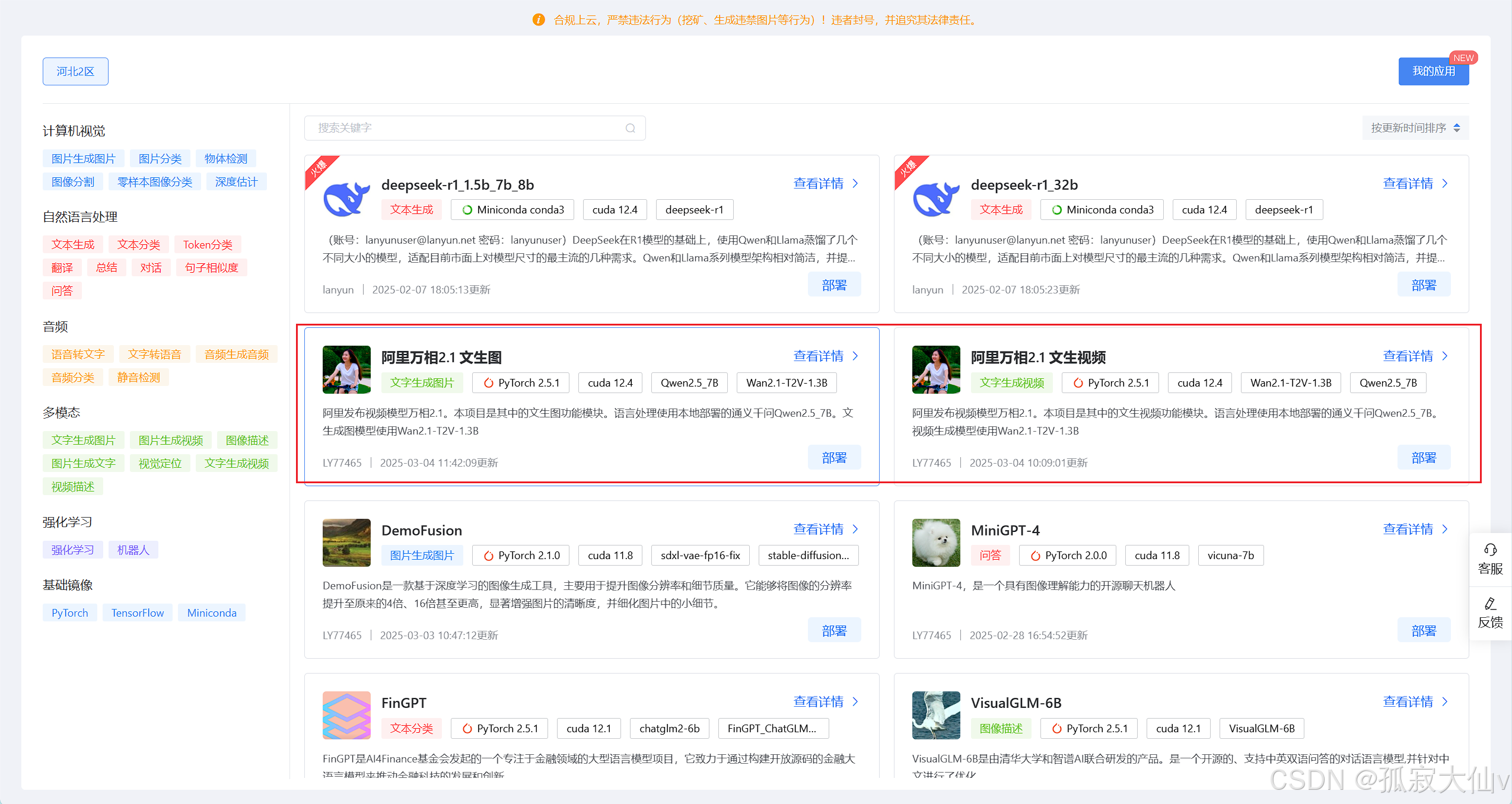The height and width of the screenshot is (804, 1512).
Task: Expand details arrow for VisualGLM-6B
Action: (x=1445, y=701)
